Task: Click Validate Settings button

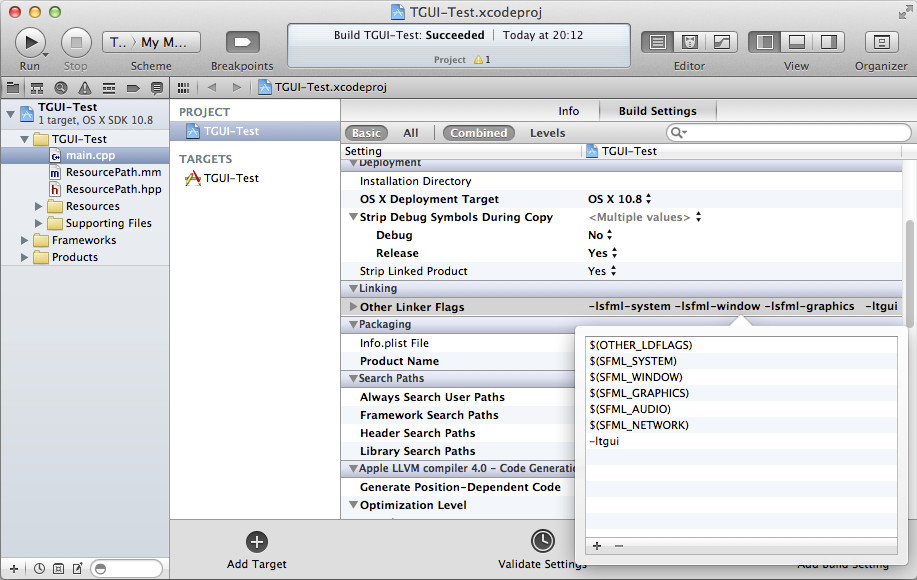Action: point(543,550)
